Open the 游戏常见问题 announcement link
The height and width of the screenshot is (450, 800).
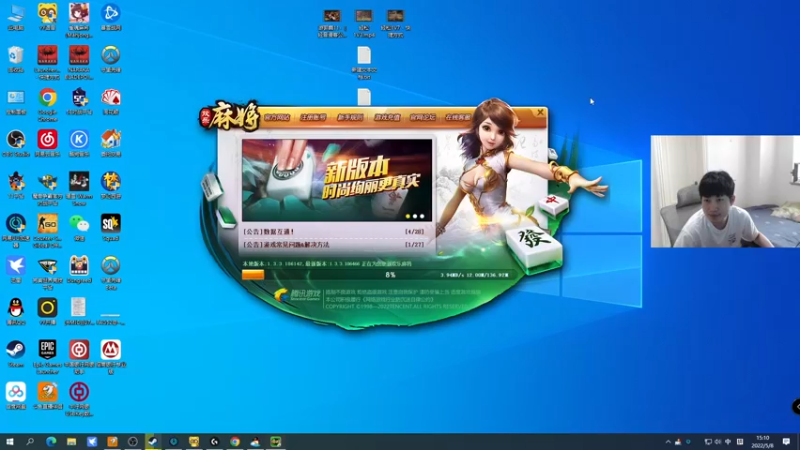point(286,245)
